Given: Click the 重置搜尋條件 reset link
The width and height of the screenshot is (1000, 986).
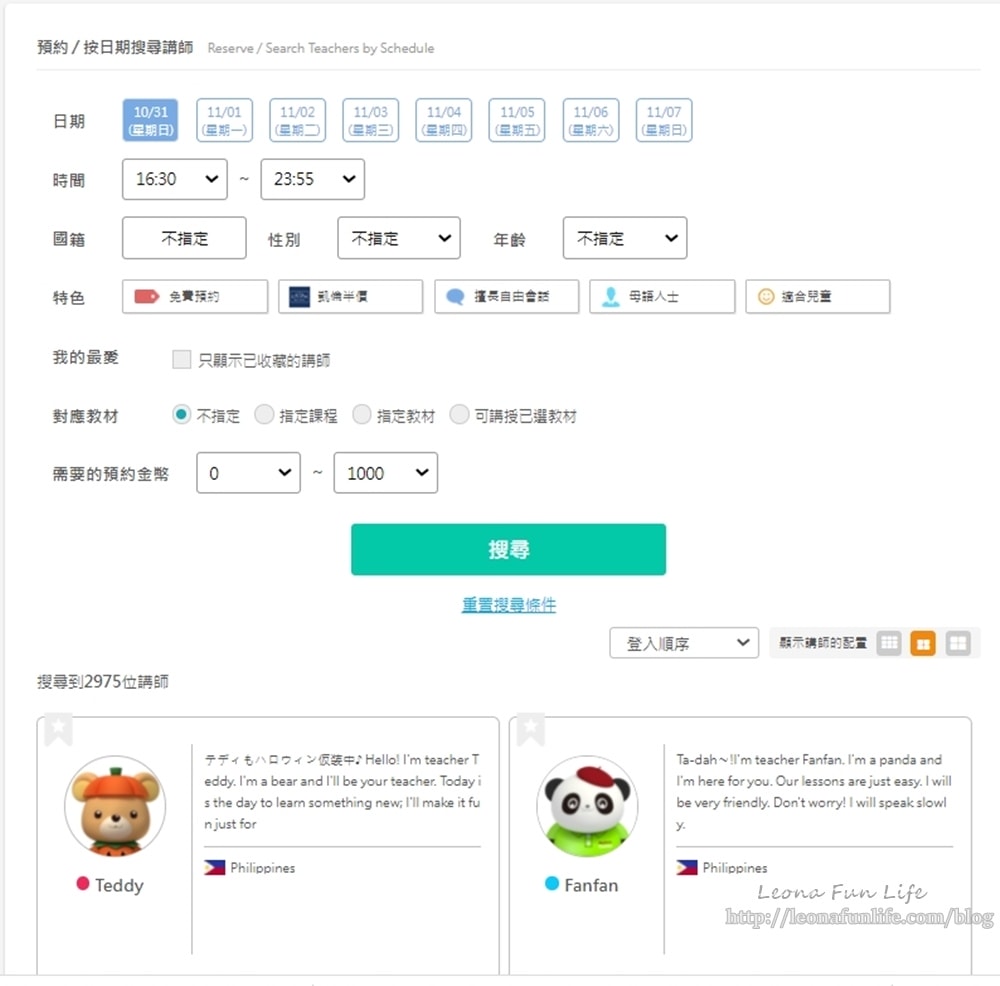Looking at the screenshot, I should pos(508,605).
